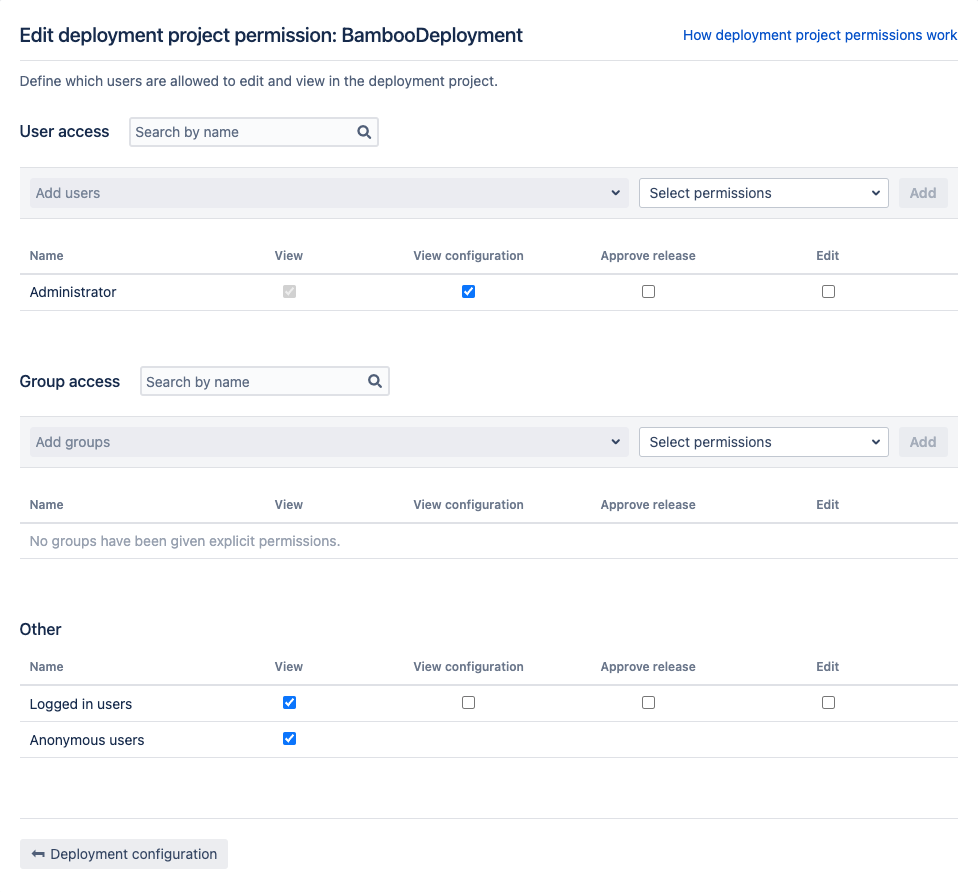Click the search magnifier icon in User access
This screenshot has height=892, width=978.
point(364,132)
